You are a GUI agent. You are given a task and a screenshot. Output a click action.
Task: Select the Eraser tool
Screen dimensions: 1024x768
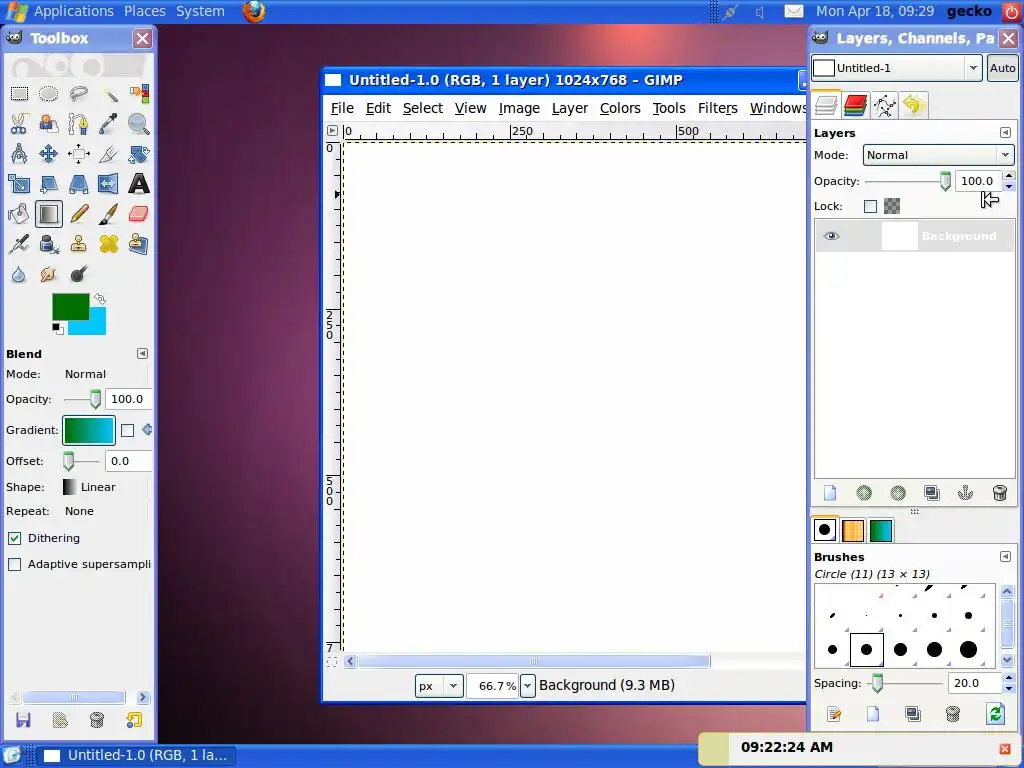[138, 214]
